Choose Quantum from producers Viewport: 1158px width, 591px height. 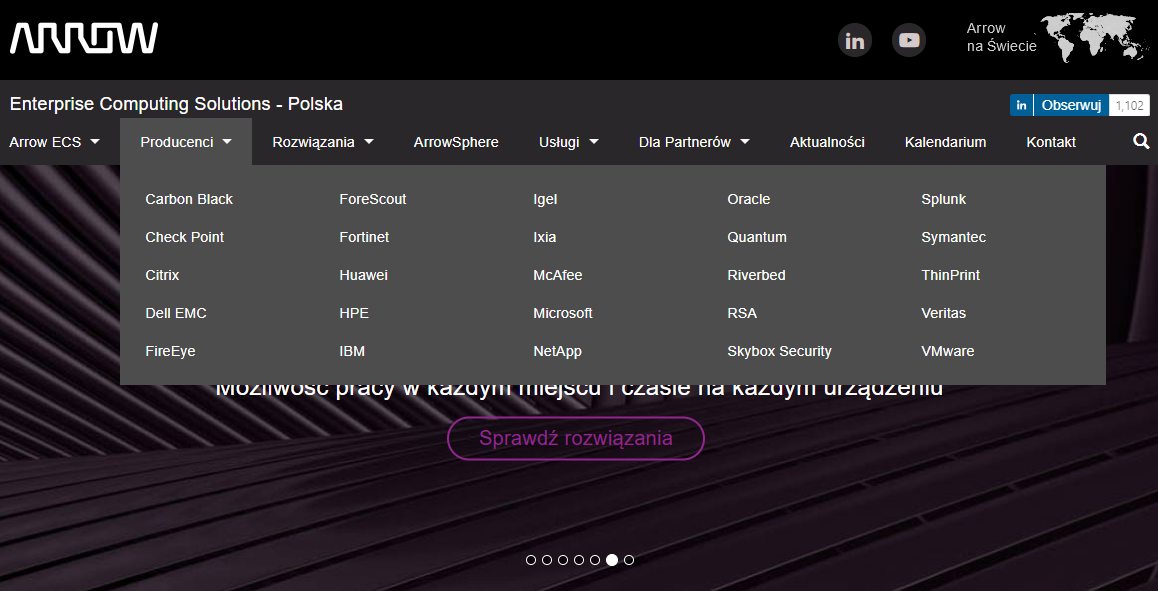pyautogui.click(x=757, y=237)
